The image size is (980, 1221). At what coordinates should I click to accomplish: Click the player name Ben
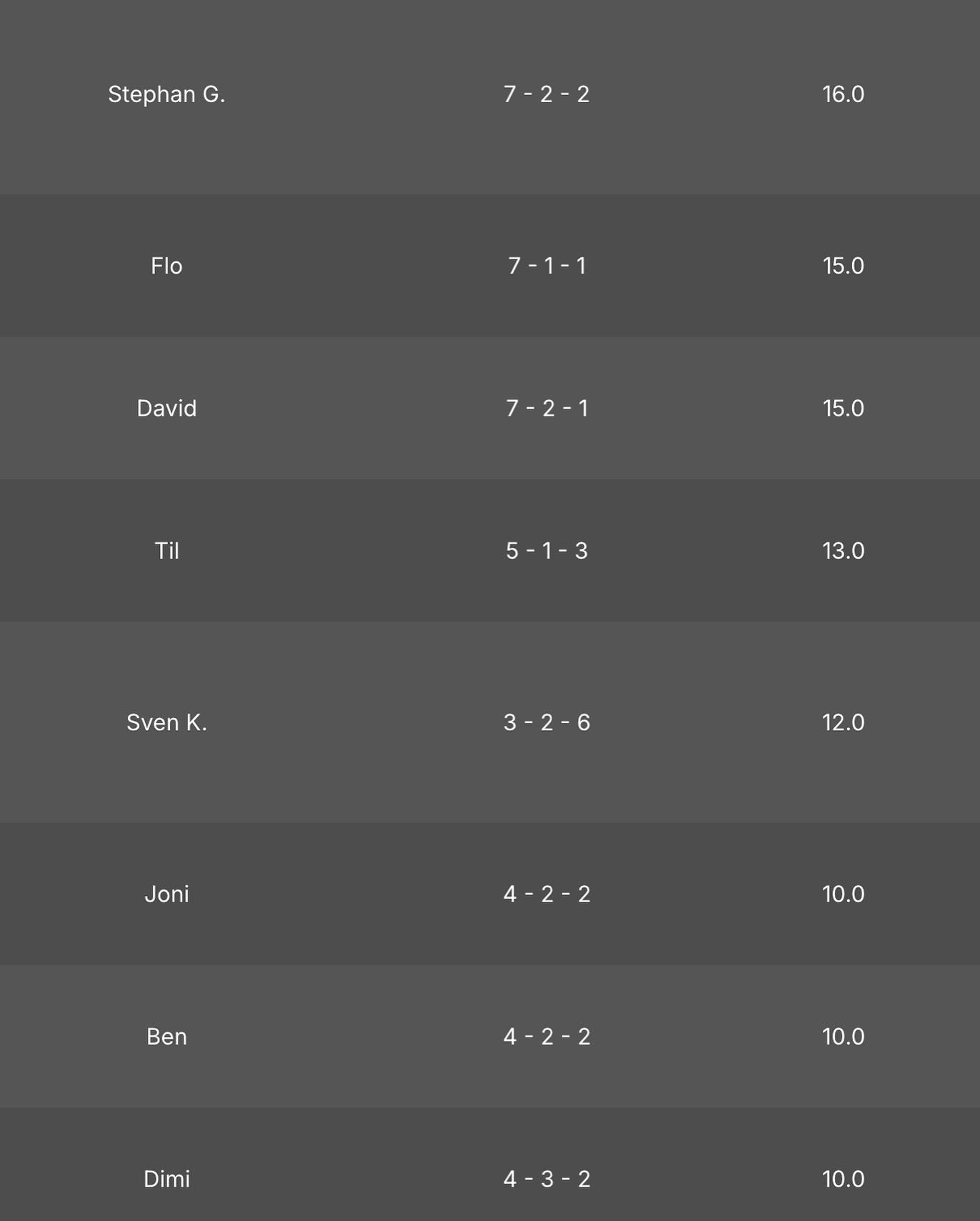tap(166, 1037)
